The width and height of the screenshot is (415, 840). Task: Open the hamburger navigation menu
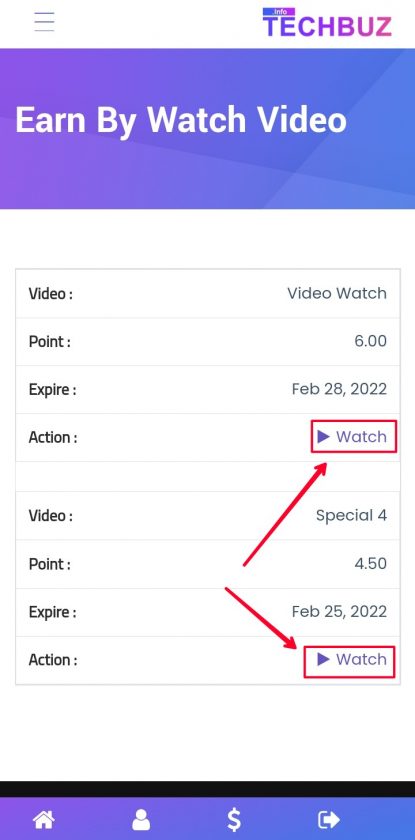click(x=44, y=21)
